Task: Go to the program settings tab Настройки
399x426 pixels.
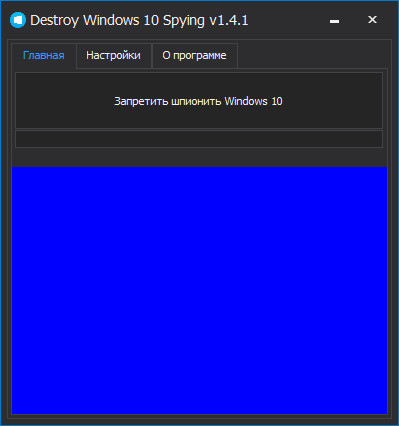Action: tap(113, 55)
